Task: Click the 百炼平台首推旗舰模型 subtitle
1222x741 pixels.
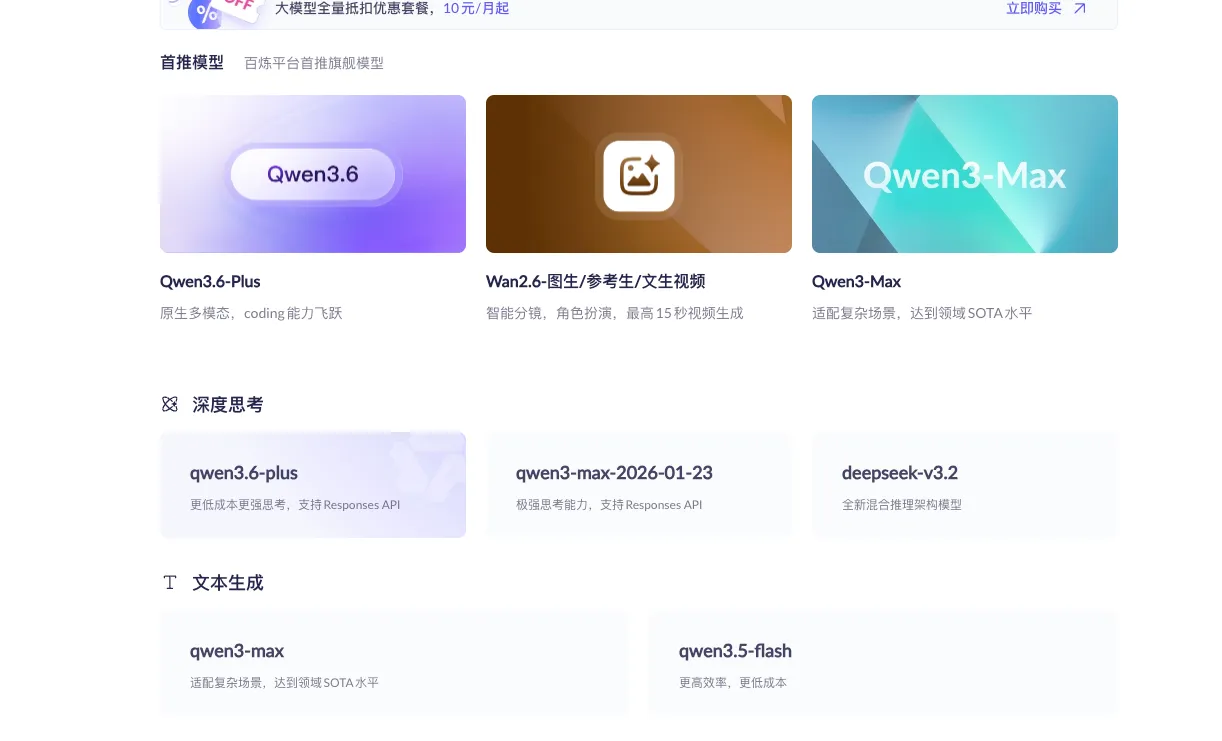Action: click(314, 63)
